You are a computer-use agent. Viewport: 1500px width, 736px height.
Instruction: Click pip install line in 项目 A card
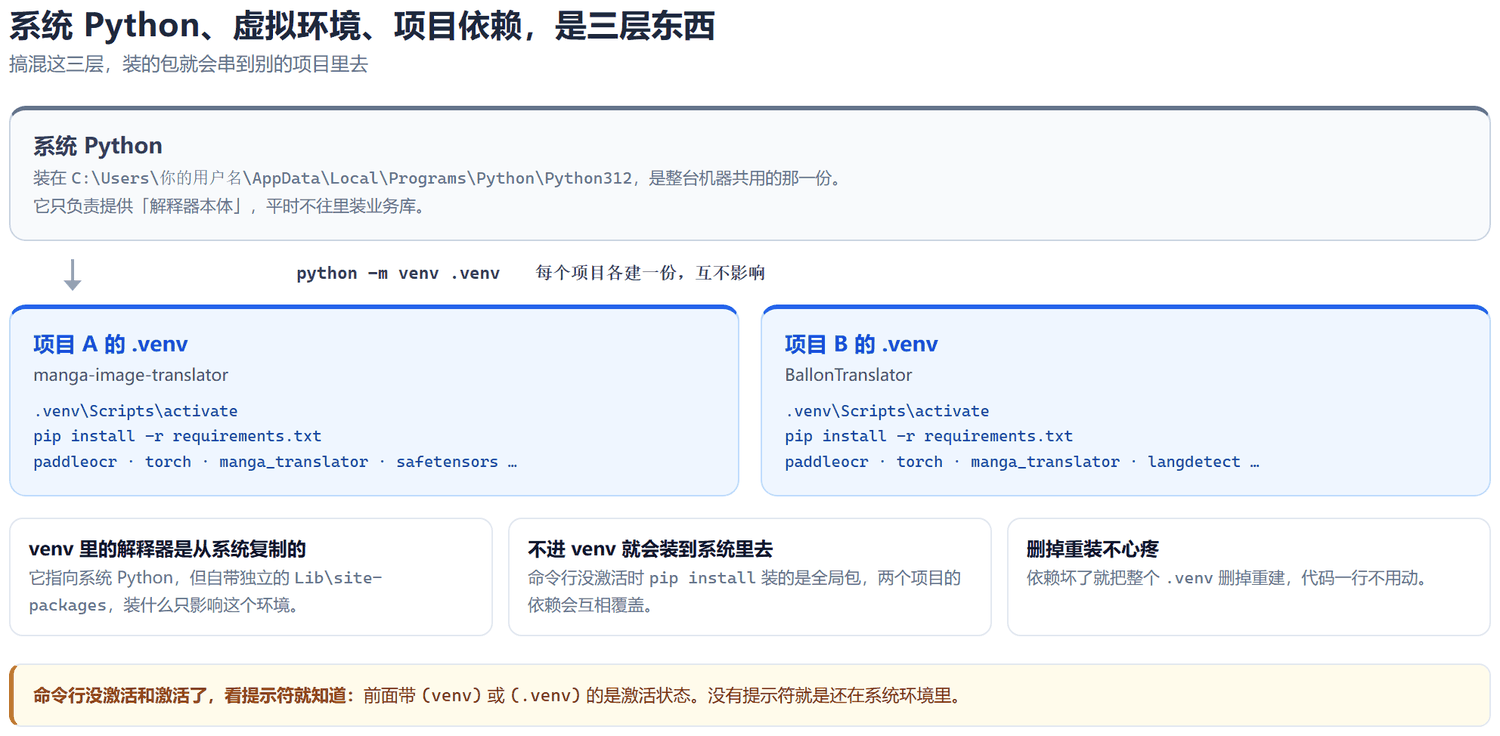click(178, 436)
